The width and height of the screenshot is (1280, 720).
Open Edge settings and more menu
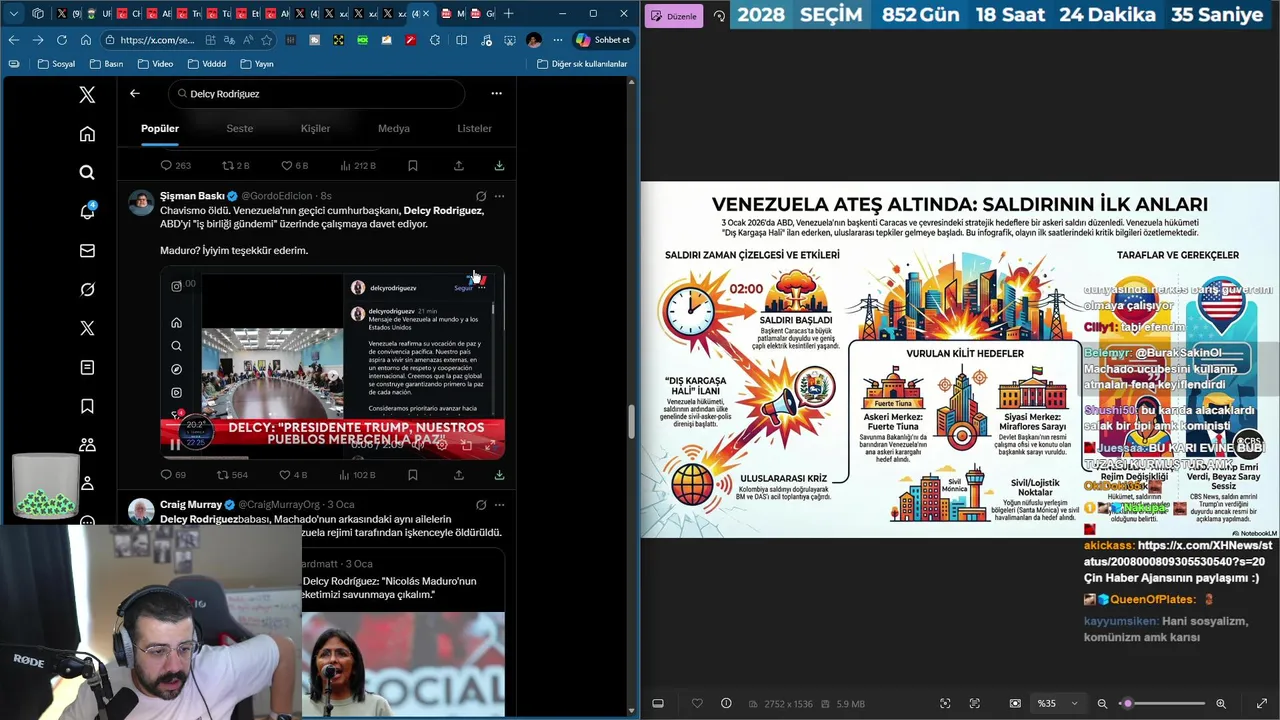557,40
